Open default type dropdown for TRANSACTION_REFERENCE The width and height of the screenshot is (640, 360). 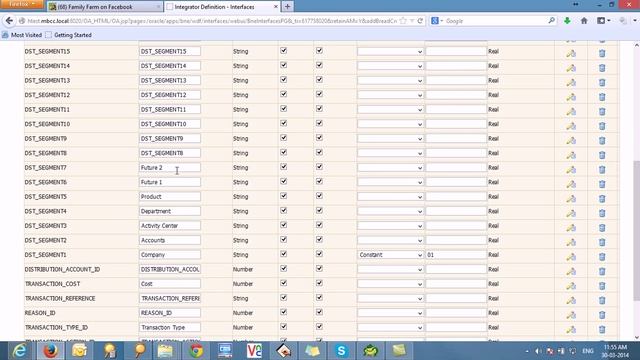(390, 298)
